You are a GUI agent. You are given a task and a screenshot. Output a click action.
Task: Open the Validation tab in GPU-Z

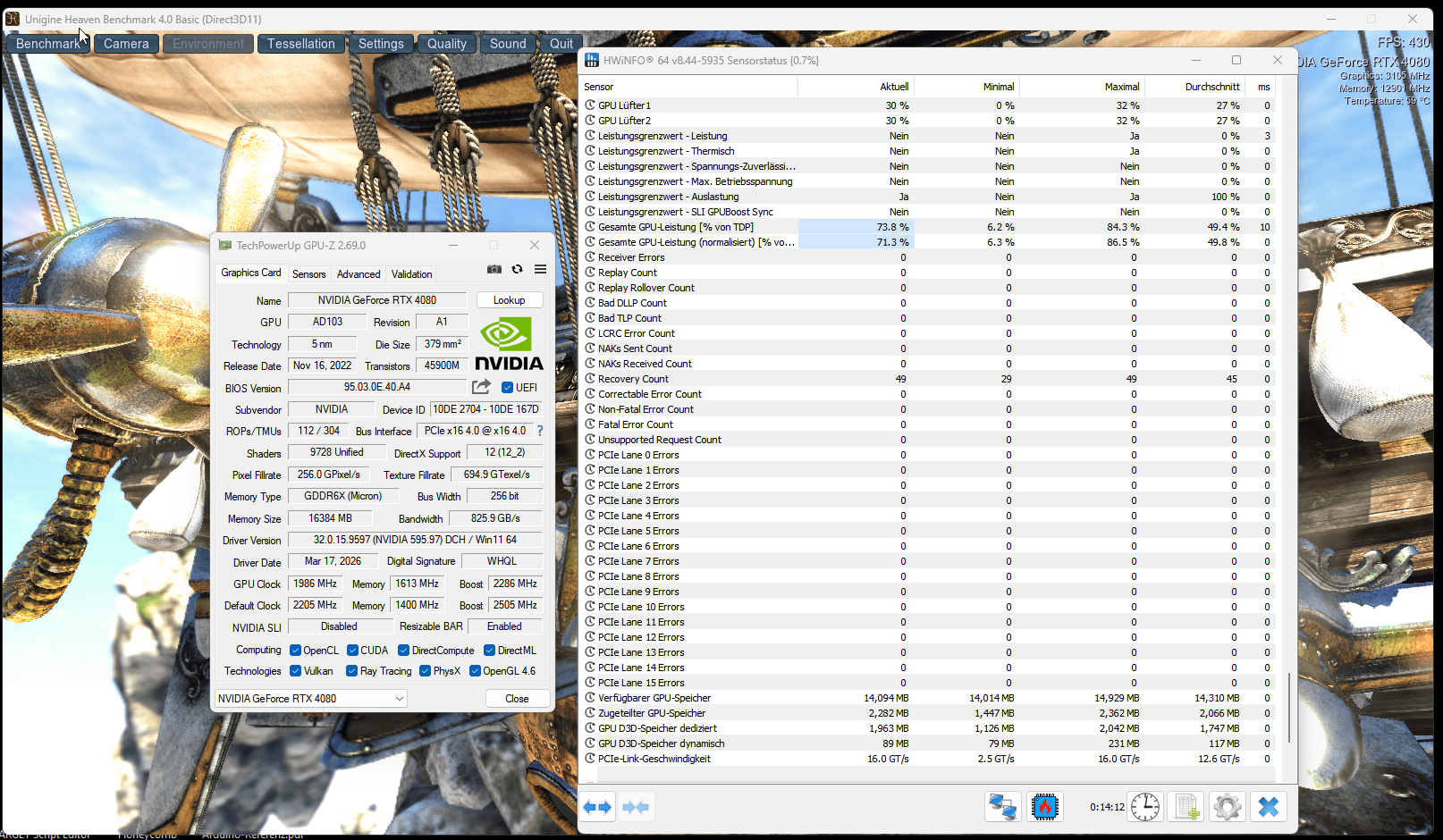coord(411,274)
